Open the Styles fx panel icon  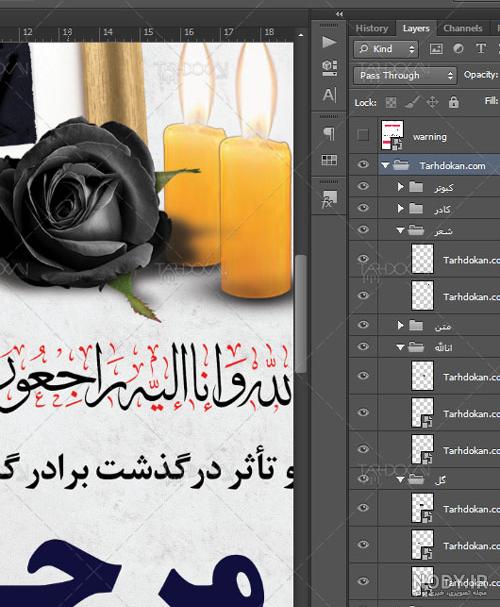point(329,199)
